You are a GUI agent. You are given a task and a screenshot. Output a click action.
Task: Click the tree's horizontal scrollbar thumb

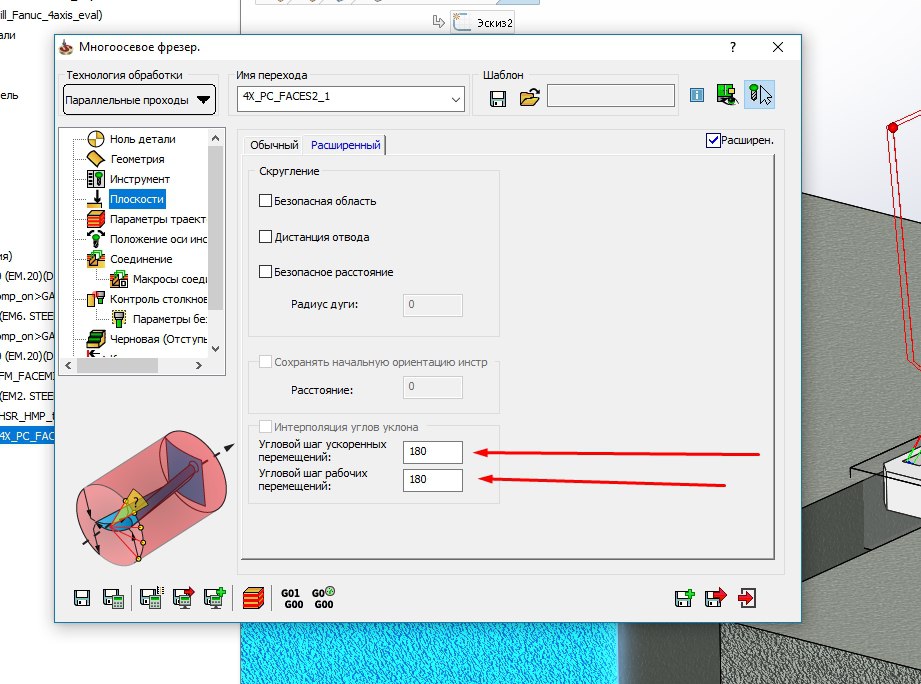[117, 365]
